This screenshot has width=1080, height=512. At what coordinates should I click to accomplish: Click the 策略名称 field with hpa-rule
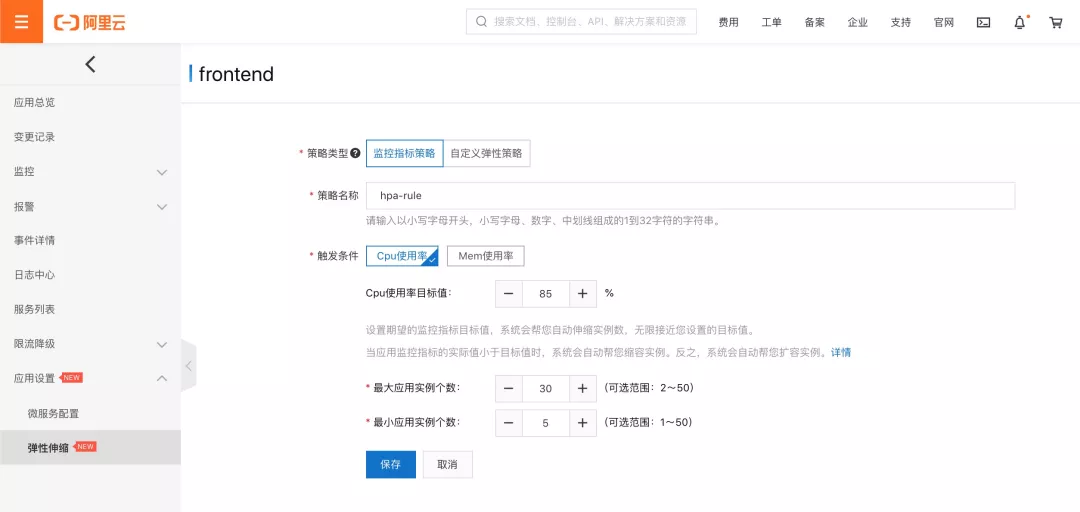(x=690, y=196)
